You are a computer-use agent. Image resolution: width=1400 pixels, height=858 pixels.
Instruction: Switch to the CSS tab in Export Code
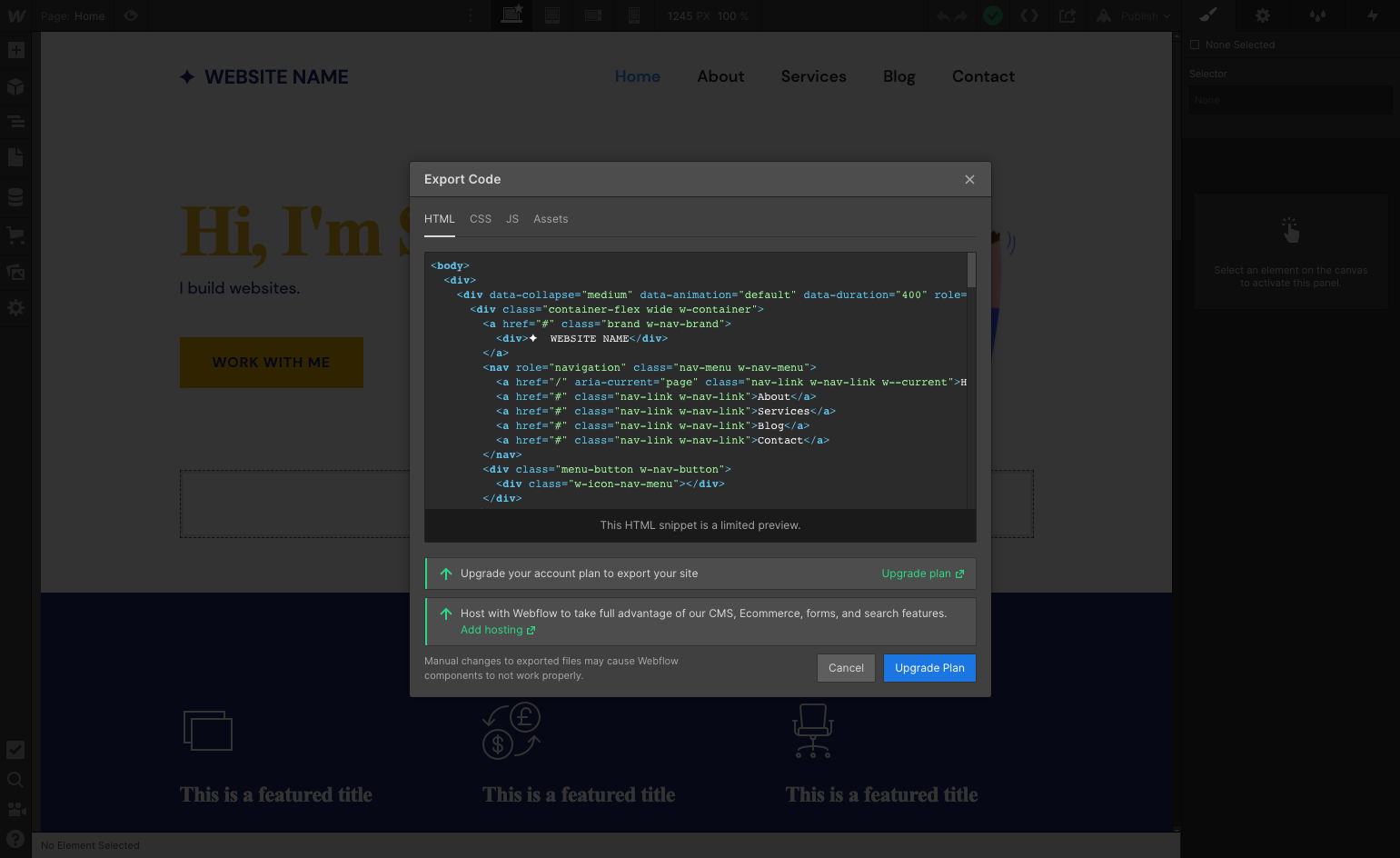tap(481, 219)
